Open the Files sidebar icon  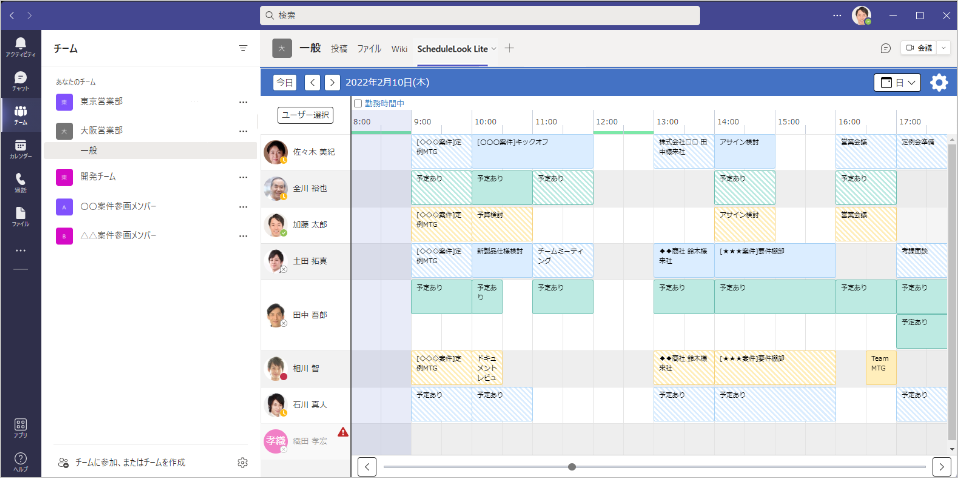(20, 217)
